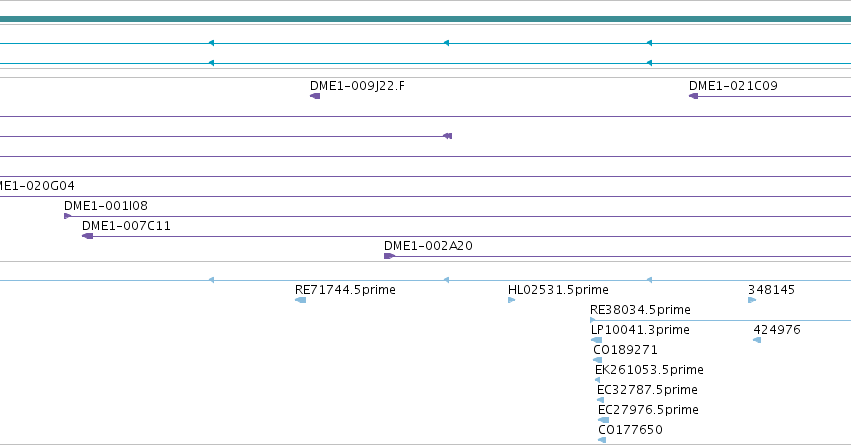Select the DME1-002A20 label

click(x=428, y=246)
